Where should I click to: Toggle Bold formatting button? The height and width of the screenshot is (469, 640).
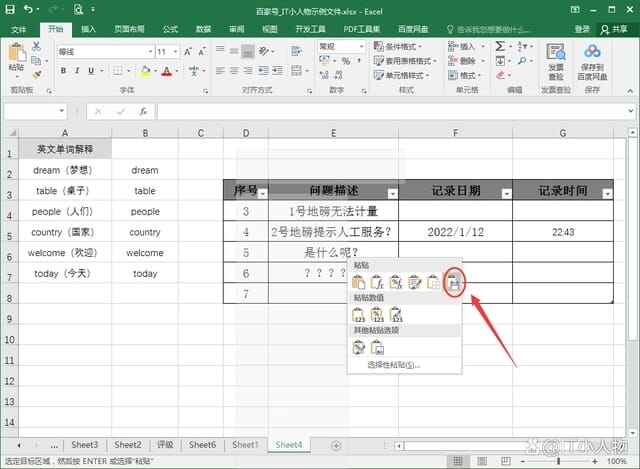coord(63,70)
